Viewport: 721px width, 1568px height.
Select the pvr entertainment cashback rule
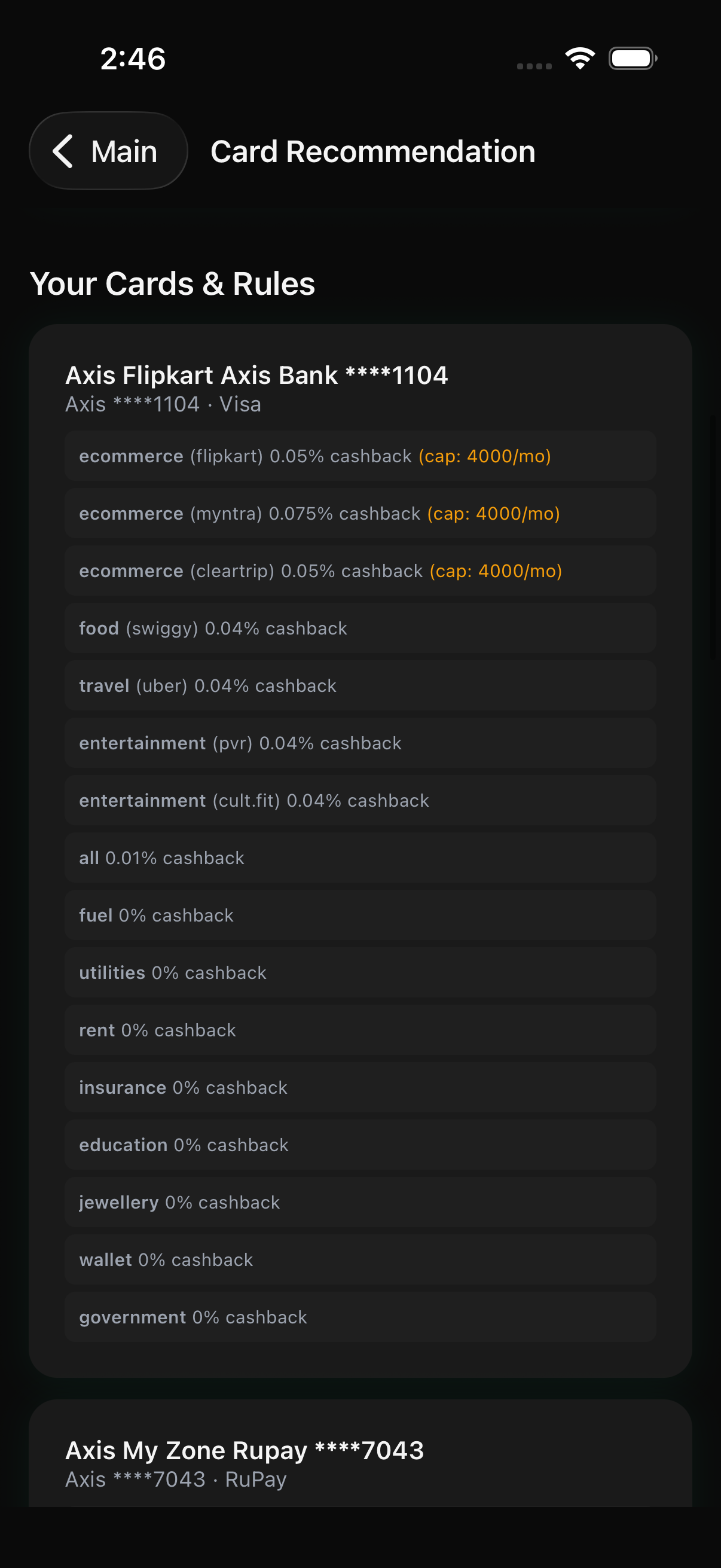point(359,743)
